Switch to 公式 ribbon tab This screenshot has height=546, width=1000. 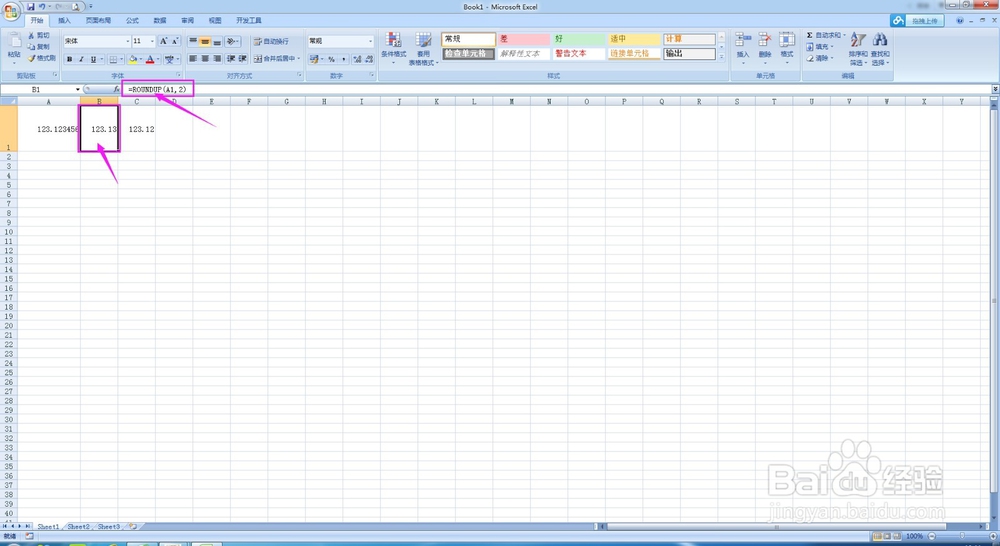point(132,20)
